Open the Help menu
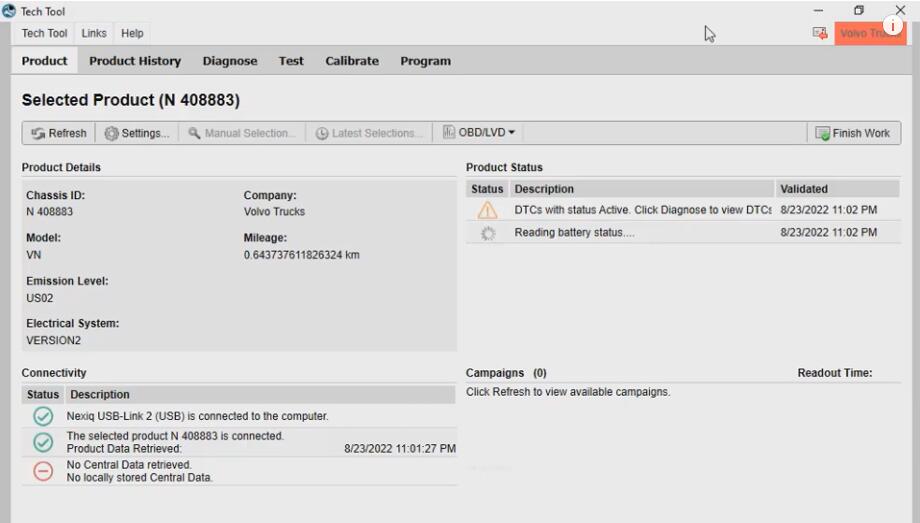The width and height of the screenshot is (920, 523). click(132, 33)
